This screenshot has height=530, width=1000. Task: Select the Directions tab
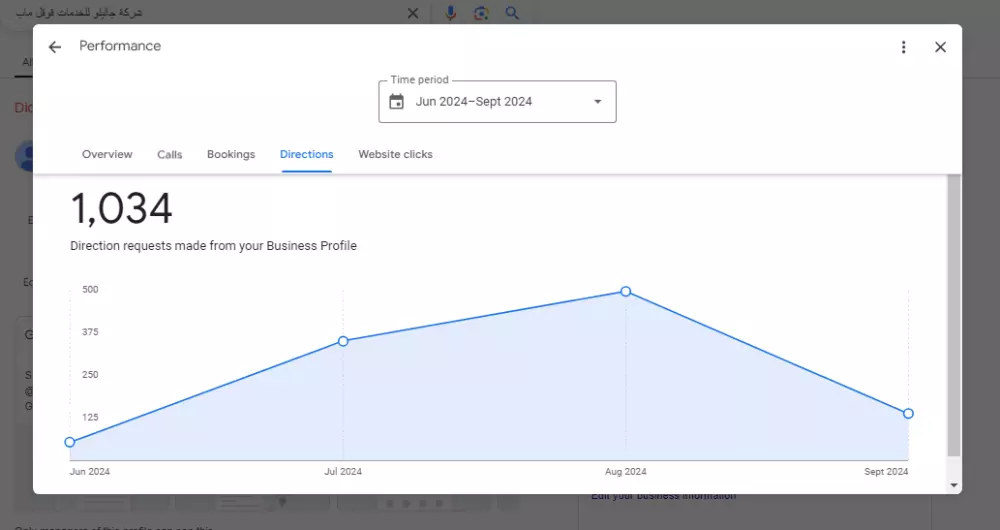pos(307,154)
